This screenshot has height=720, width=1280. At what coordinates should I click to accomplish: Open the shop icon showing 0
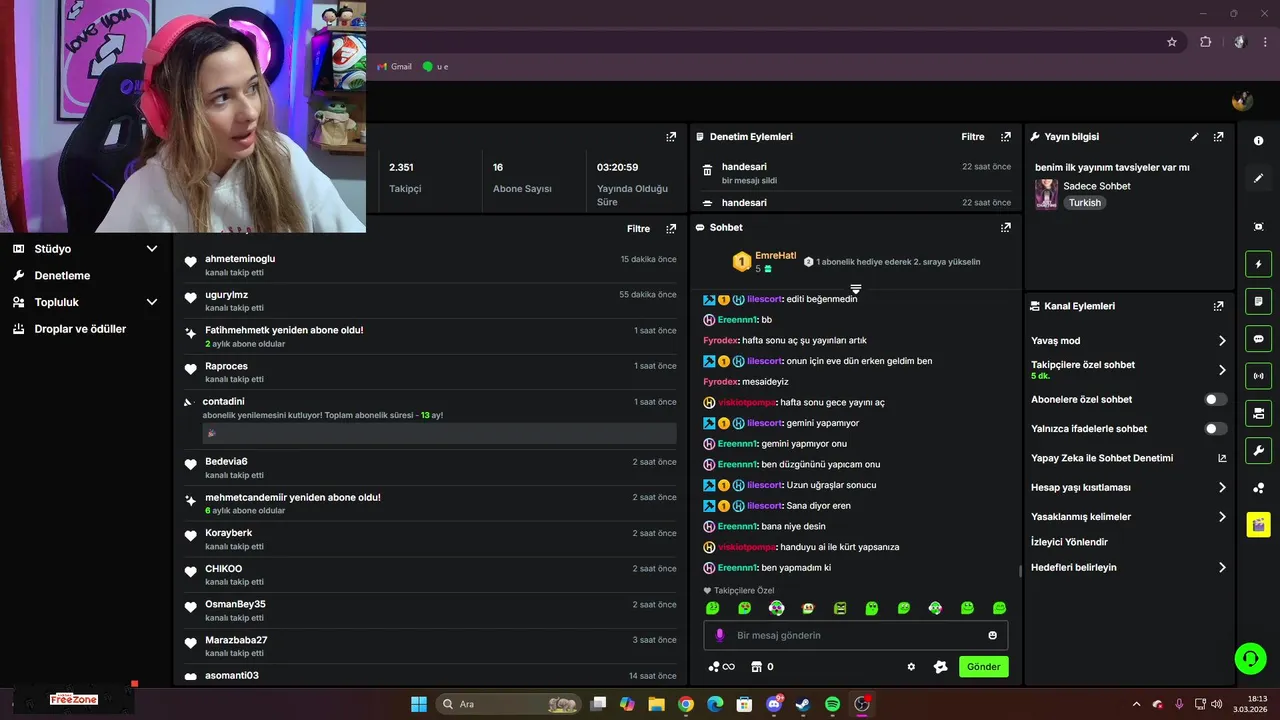pyautogui.click(x=762, y=667)
